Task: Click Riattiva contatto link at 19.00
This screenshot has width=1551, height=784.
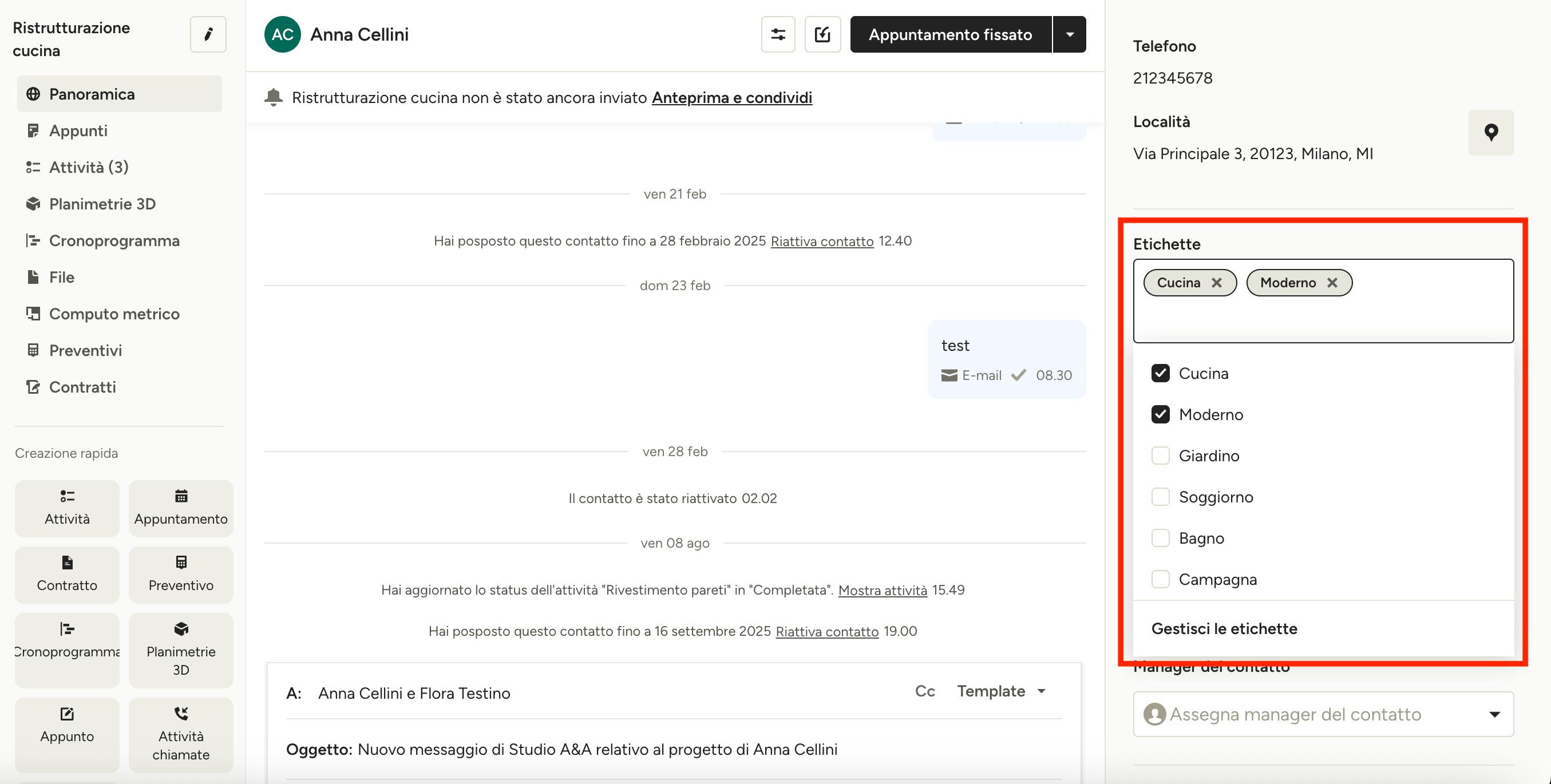Action: (826, 631)
